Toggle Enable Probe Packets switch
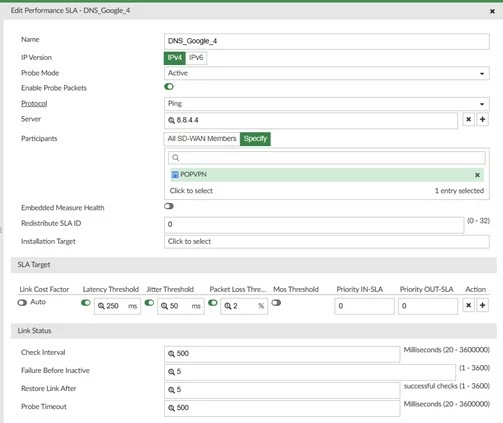503x423 pixels. [169, 87]
